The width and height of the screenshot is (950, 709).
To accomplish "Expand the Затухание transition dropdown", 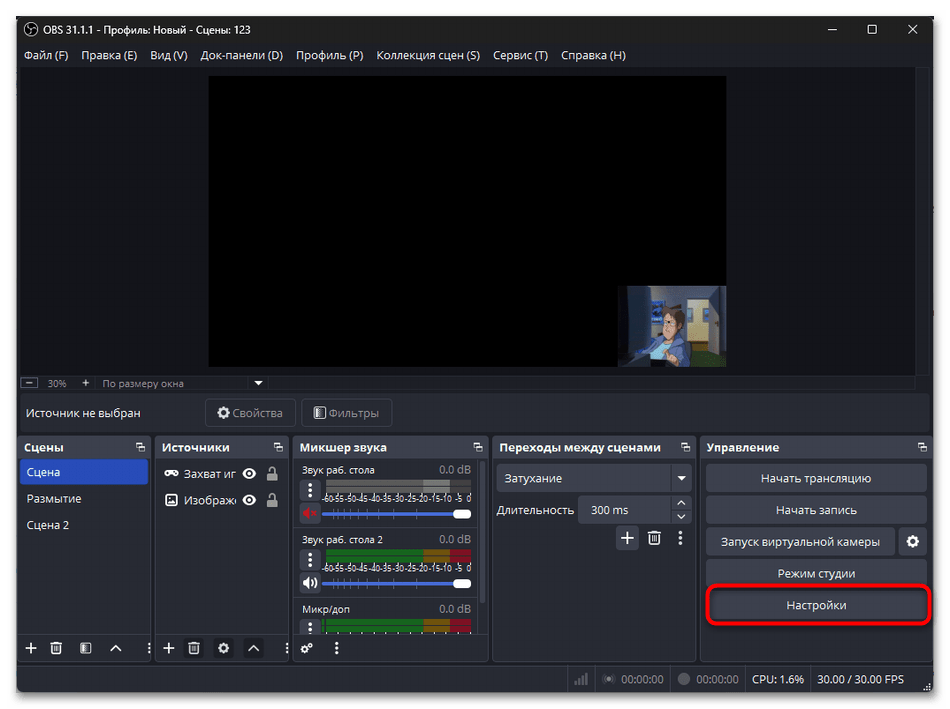I will pos(682,478).
